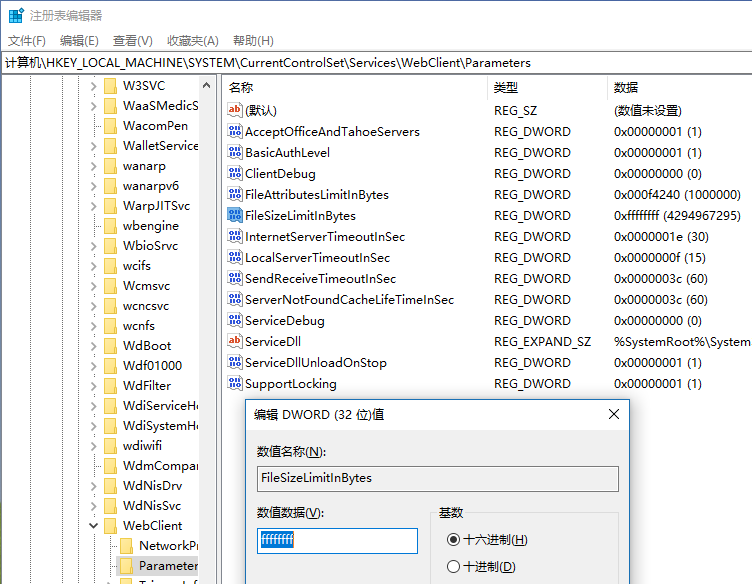This screenshot has width=752, height=584.
Task: Expand the WarpJITSvc tree node
Action: 94,206
